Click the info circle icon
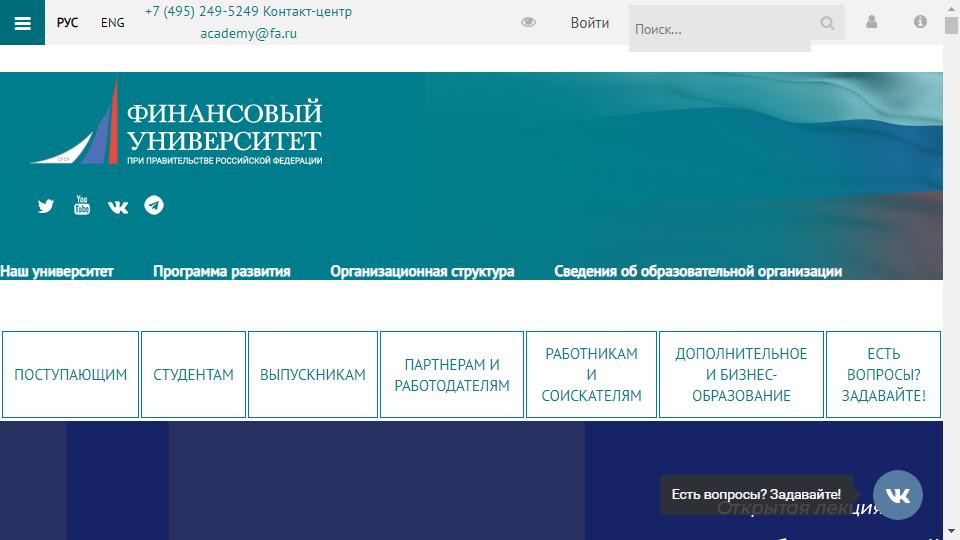960x540 pixels. [920, 22]
